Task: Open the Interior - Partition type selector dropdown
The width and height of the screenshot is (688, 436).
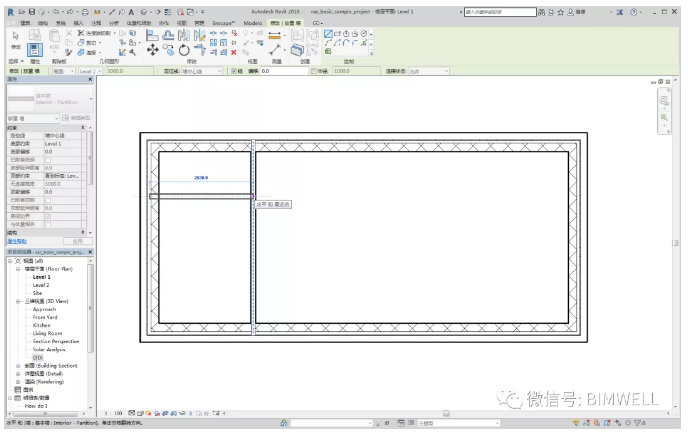Action: tap(91, 99)
